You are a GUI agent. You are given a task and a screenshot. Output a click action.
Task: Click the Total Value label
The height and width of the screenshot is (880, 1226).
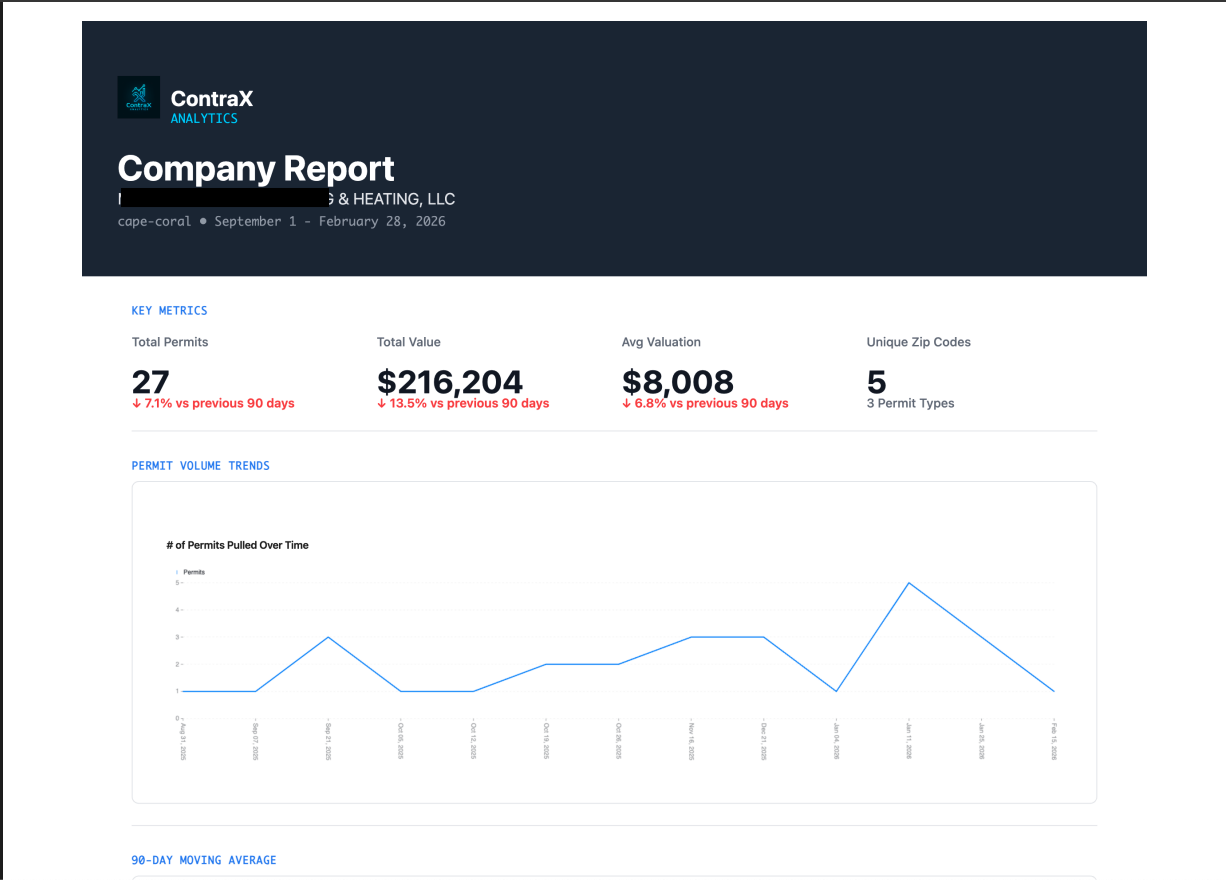pos(409,342)
